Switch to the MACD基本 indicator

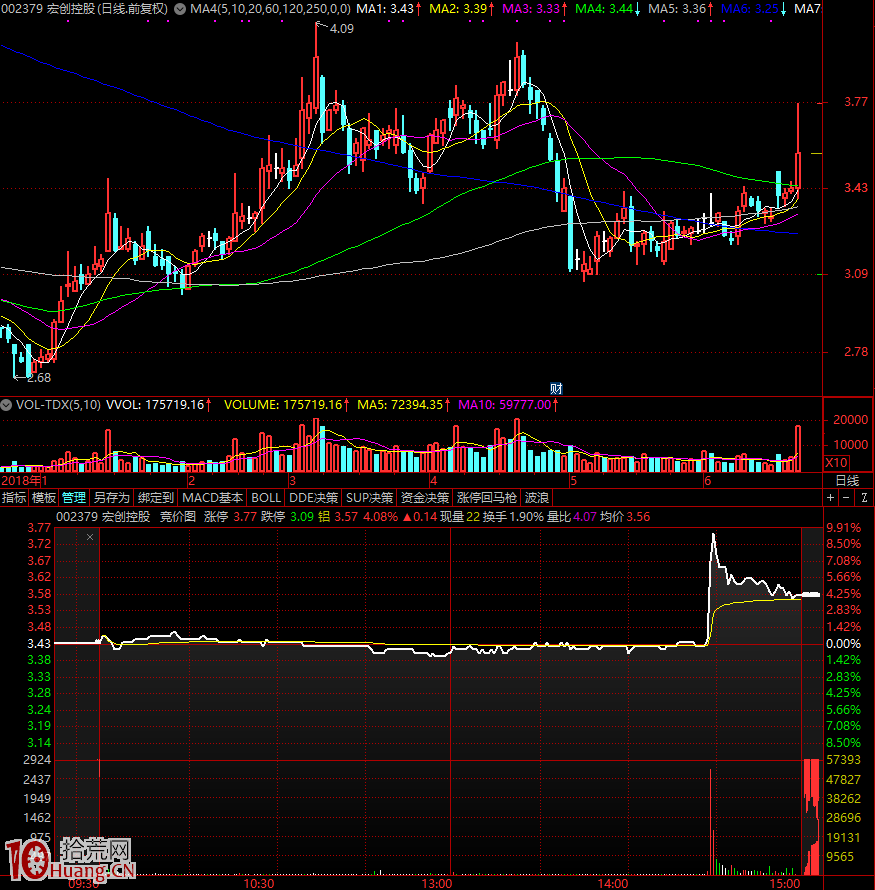tap(212, 498)
